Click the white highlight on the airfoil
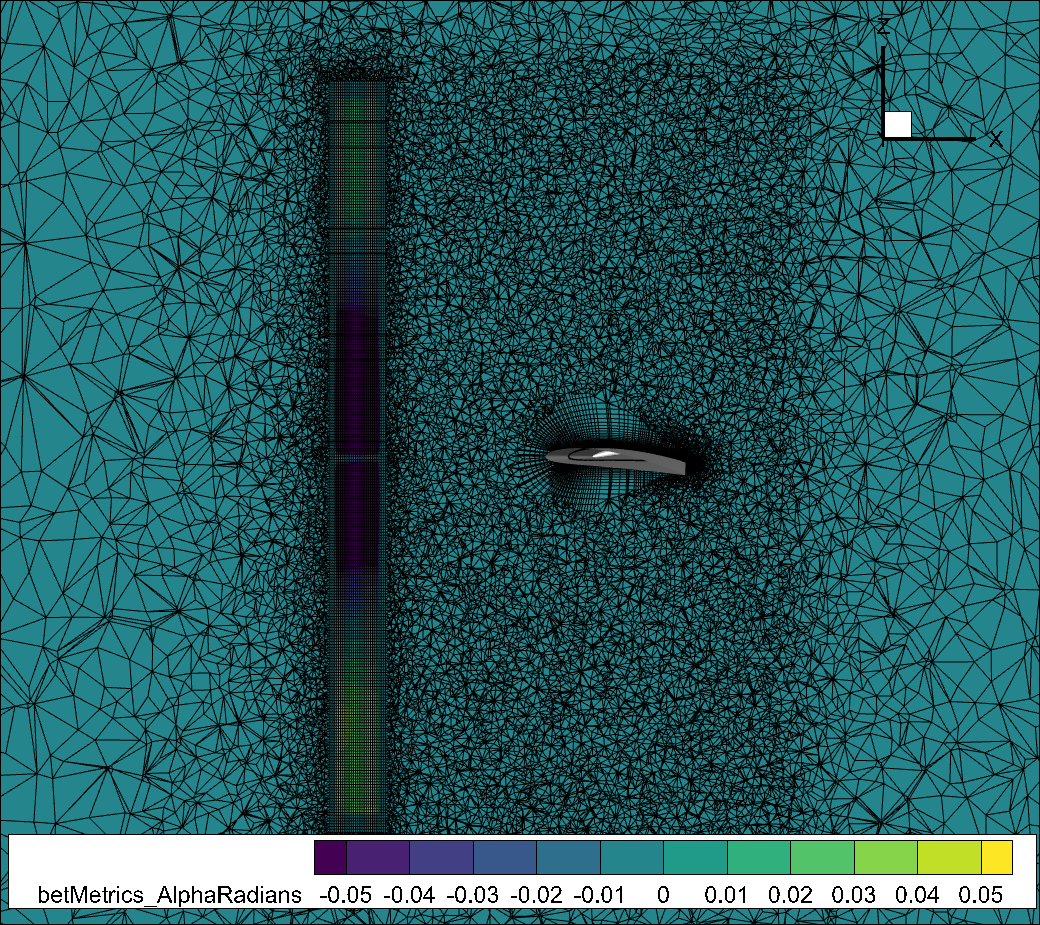The height and width of the screenshot is (925, 1040). pos(604,455)
